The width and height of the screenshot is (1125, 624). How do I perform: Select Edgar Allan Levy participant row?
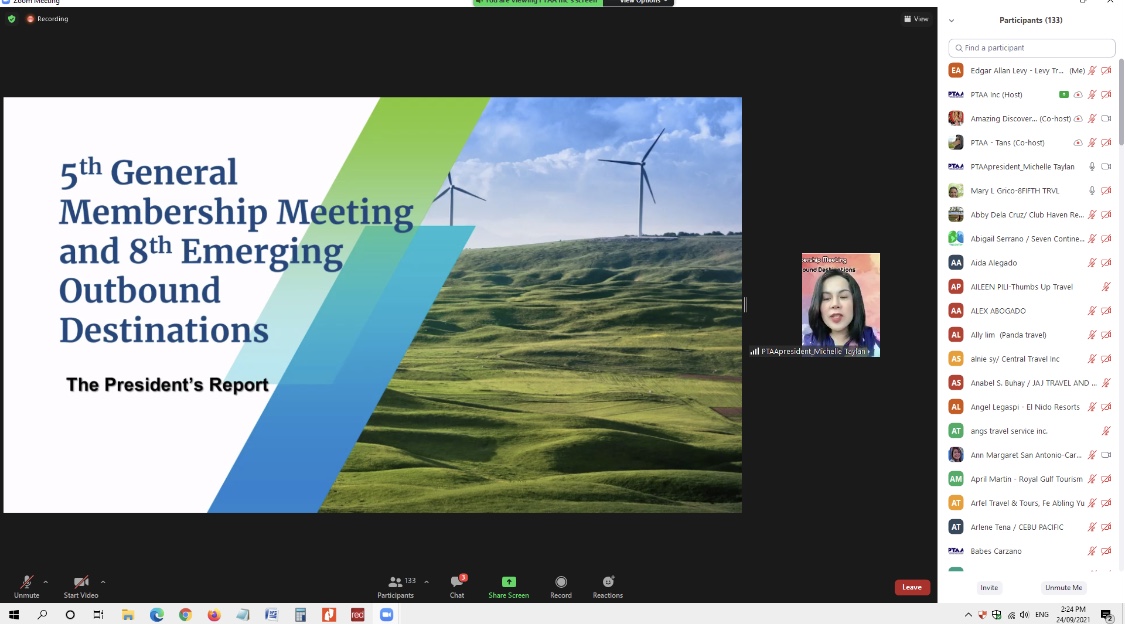coord(1030,70)
